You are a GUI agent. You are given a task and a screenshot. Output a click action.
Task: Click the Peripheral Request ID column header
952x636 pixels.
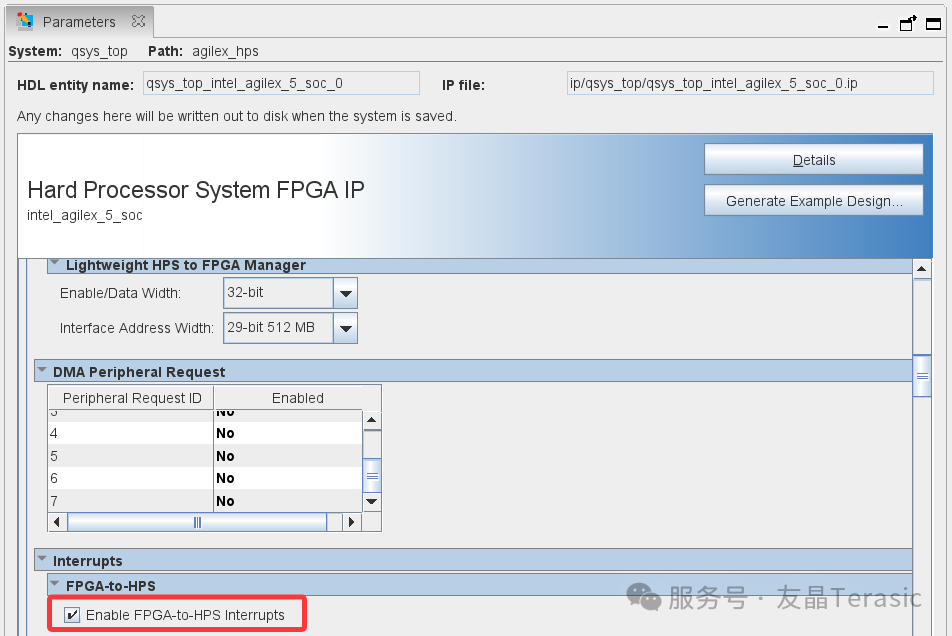click(x=131, y=398)
